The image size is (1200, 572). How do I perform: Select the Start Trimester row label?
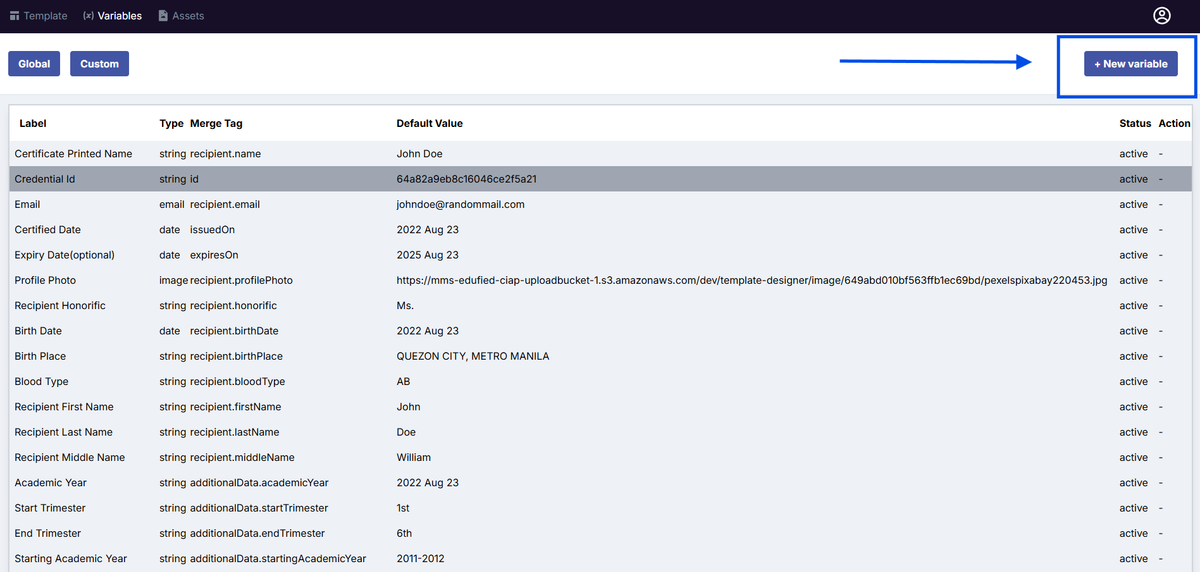coord(50,508)
